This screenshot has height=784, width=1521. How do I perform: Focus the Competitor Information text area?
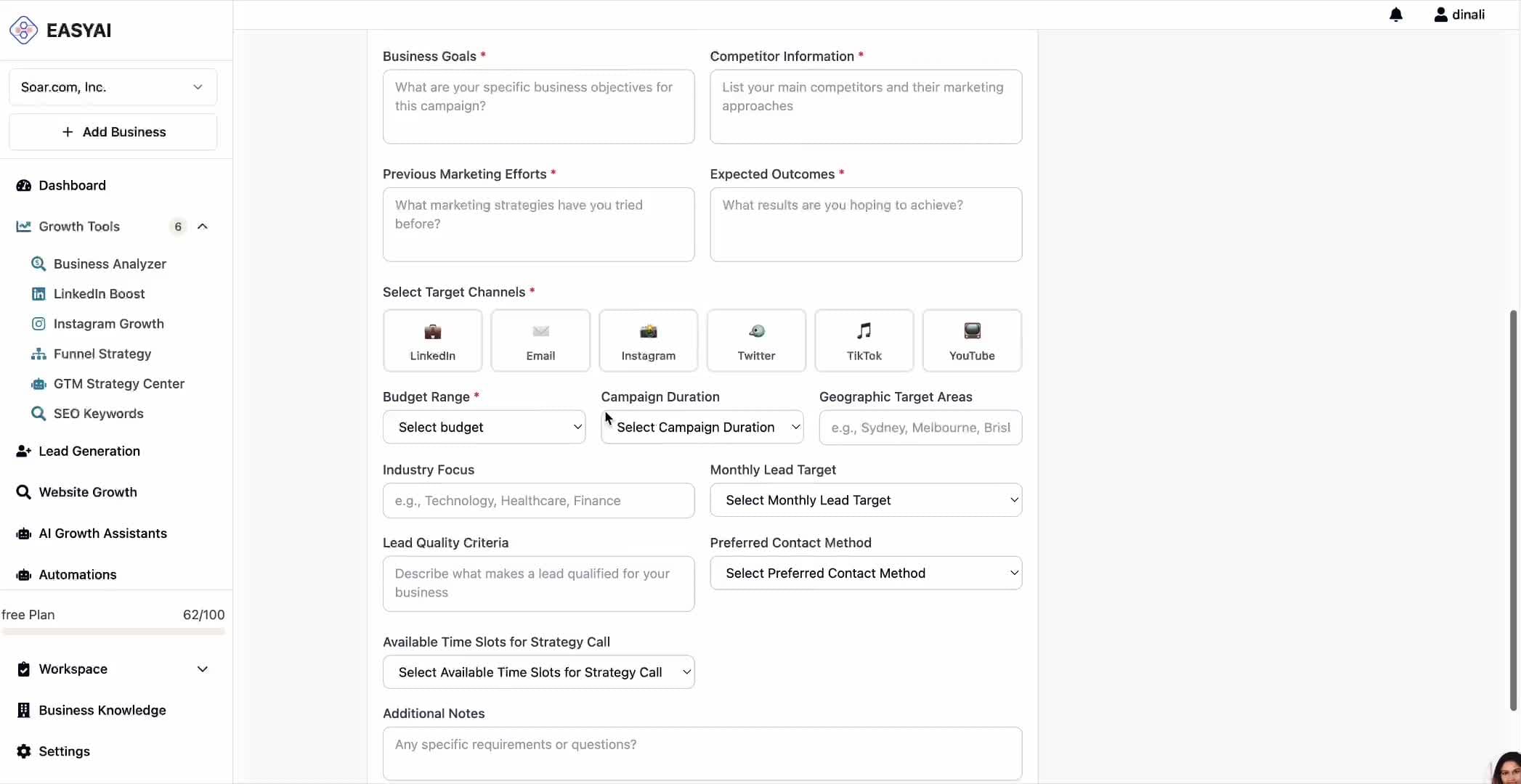pos(866,107)
